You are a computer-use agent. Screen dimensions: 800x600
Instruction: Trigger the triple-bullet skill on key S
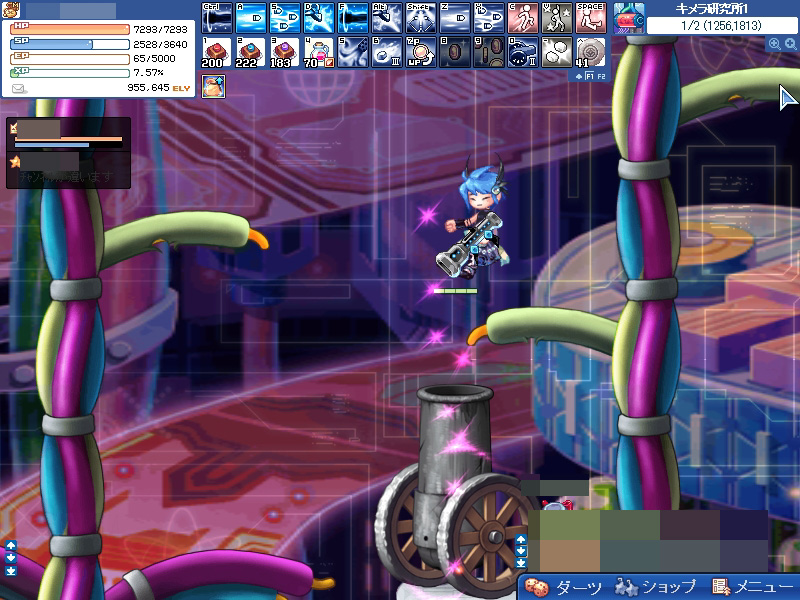click(285, 18)
